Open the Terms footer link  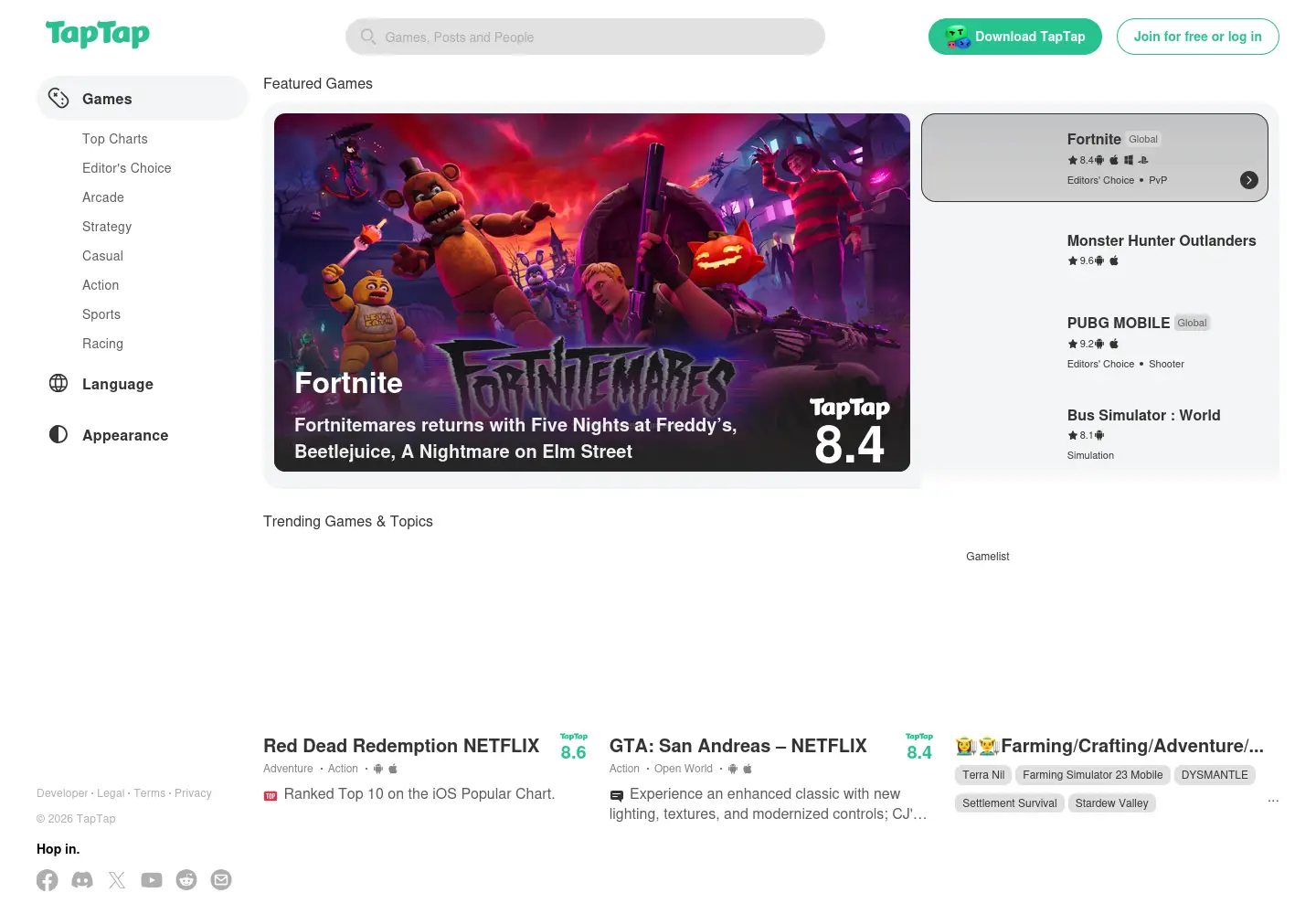coord(150,793)
